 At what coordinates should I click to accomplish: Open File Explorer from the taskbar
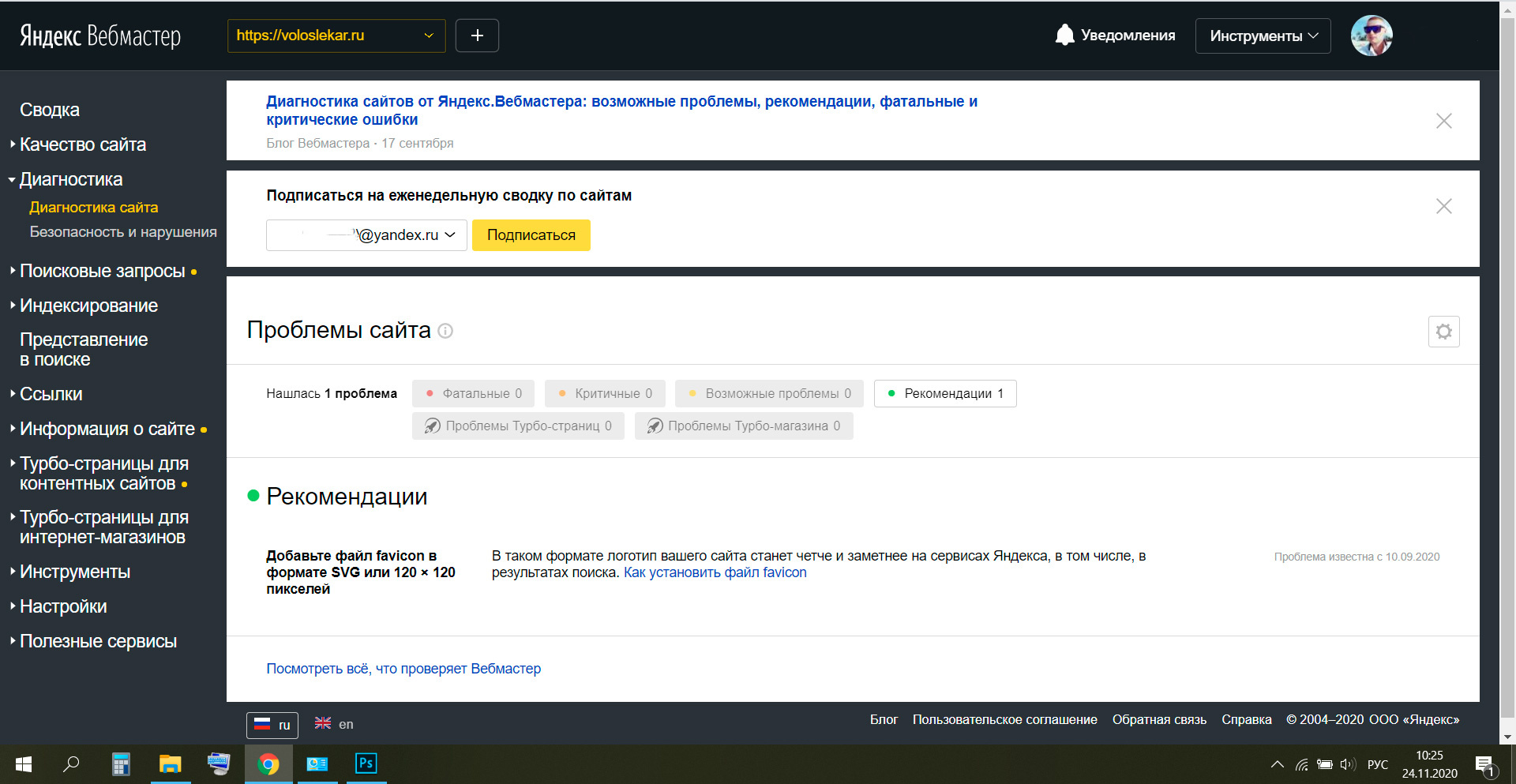[170, 764]
